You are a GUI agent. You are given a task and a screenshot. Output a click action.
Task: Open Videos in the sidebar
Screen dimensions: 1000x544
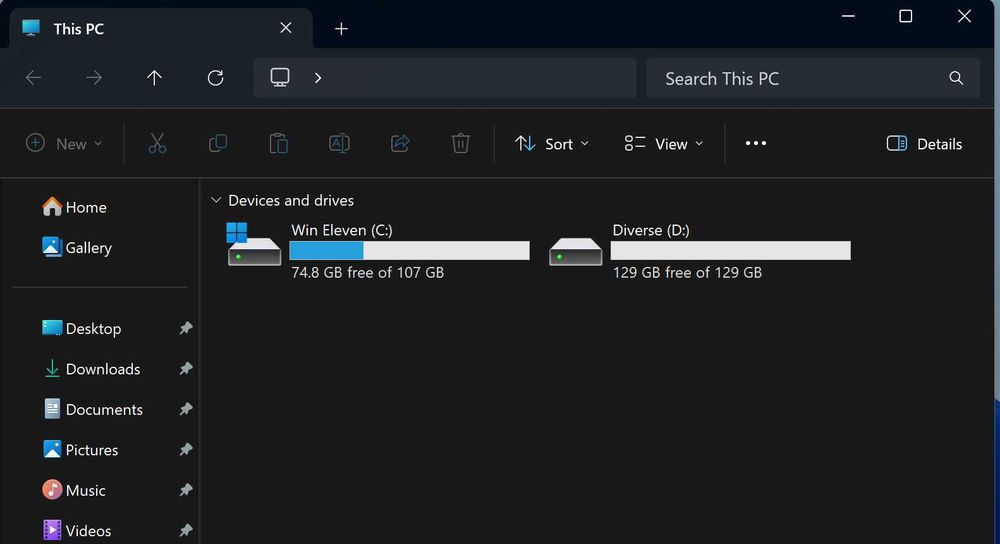point(77,531)
